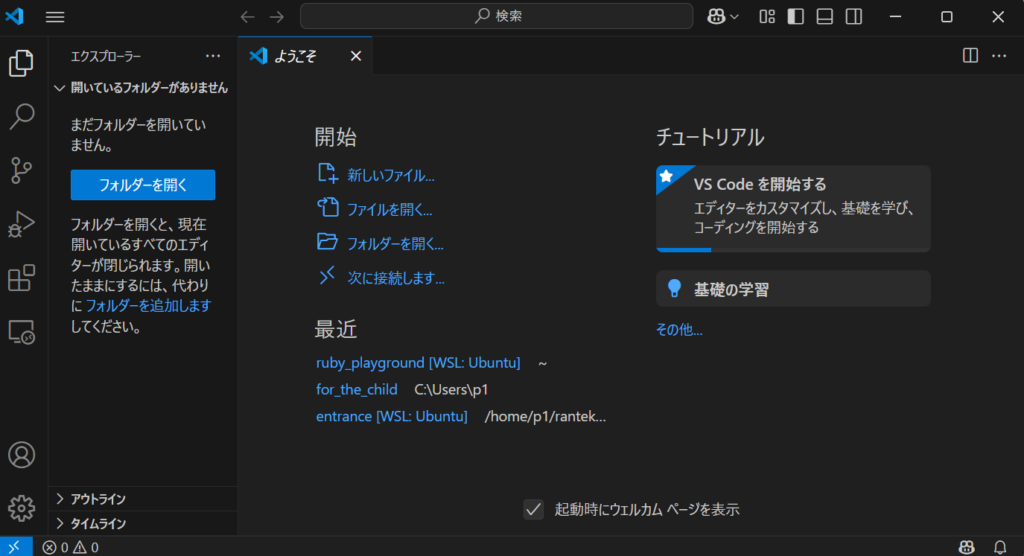Open Copilot status icon in status bar
1024x556 pixels.
(967, 547)
